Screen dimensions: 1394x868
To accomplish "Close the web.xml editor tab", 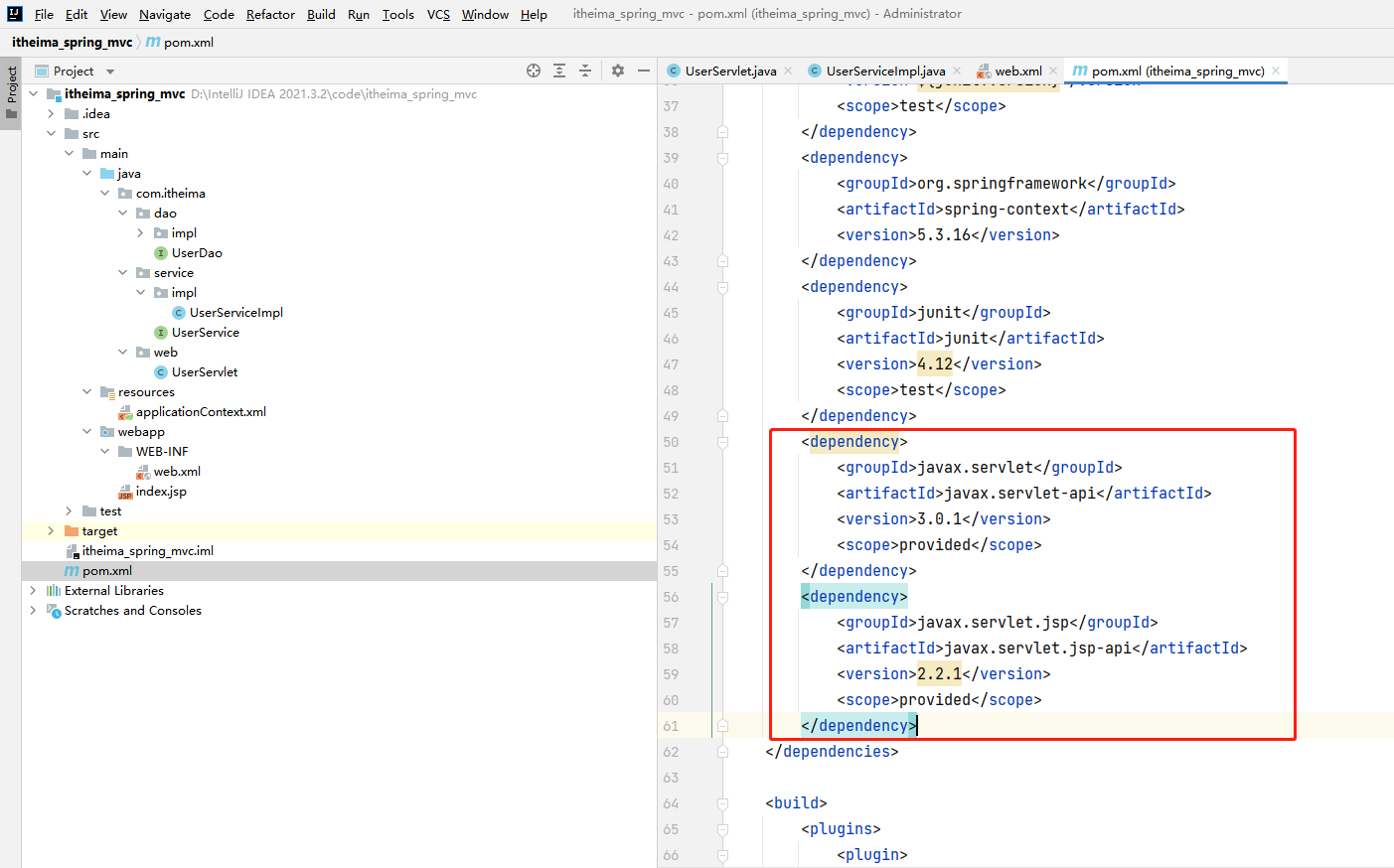I will pos(1053,71).
